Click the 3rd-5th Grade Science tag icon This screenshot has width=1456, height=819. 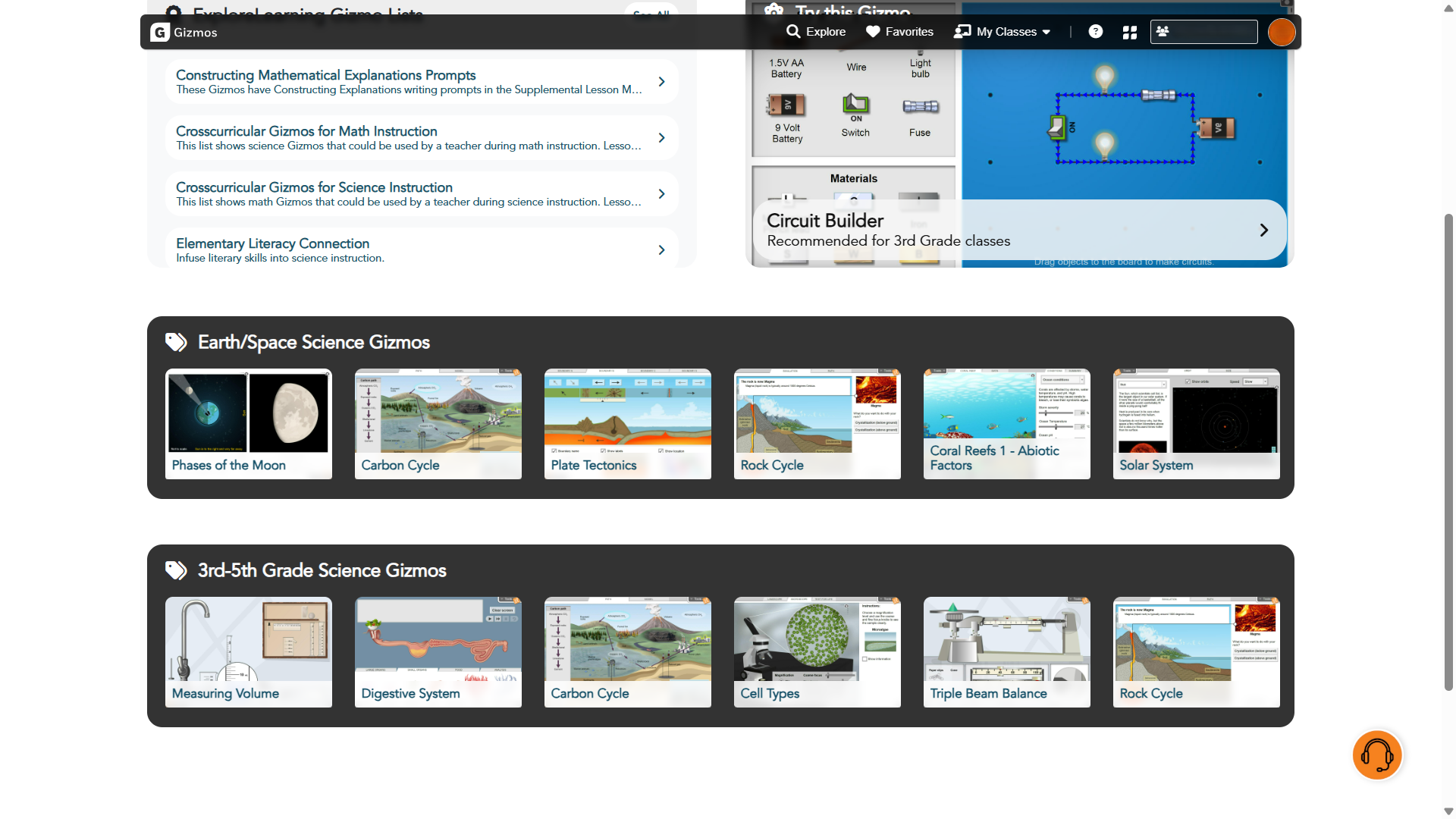[x=176, y=571]
